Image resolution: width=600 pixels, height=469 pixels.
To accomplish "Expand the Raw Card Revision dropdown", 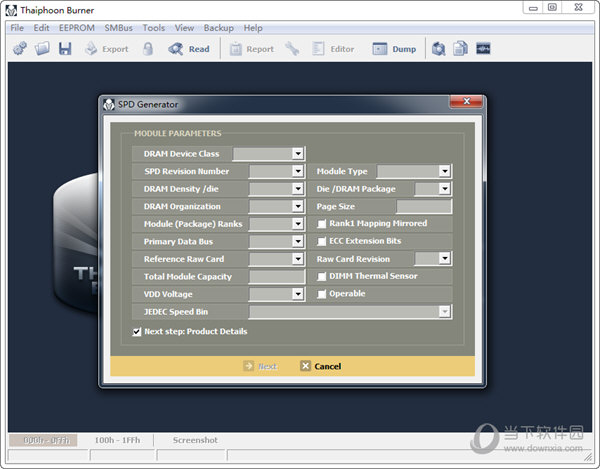I will (444, 259).
